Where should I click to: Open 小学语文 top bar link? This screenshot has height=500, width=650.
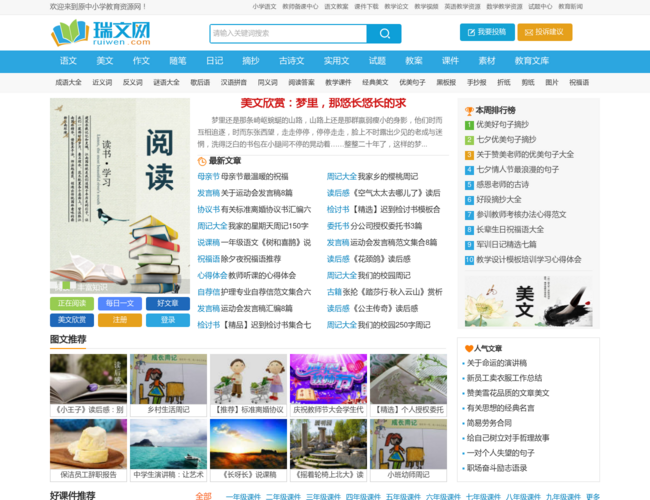pyautogui.click(x=264, y=7)
